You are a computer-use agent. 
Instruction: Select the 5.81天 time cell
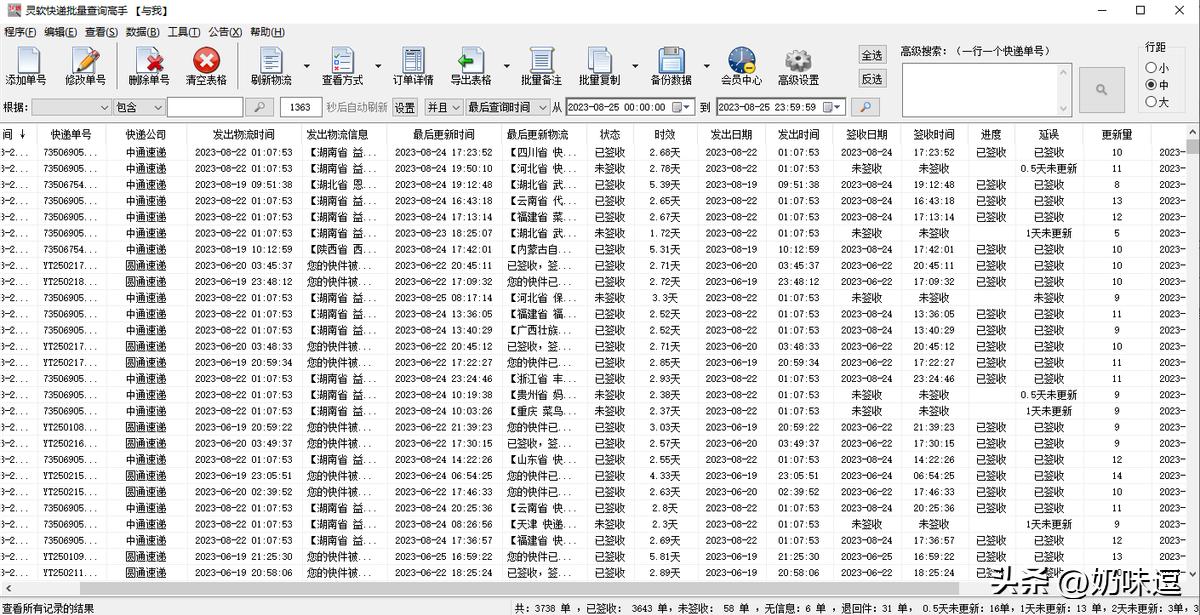pos(665,557)
